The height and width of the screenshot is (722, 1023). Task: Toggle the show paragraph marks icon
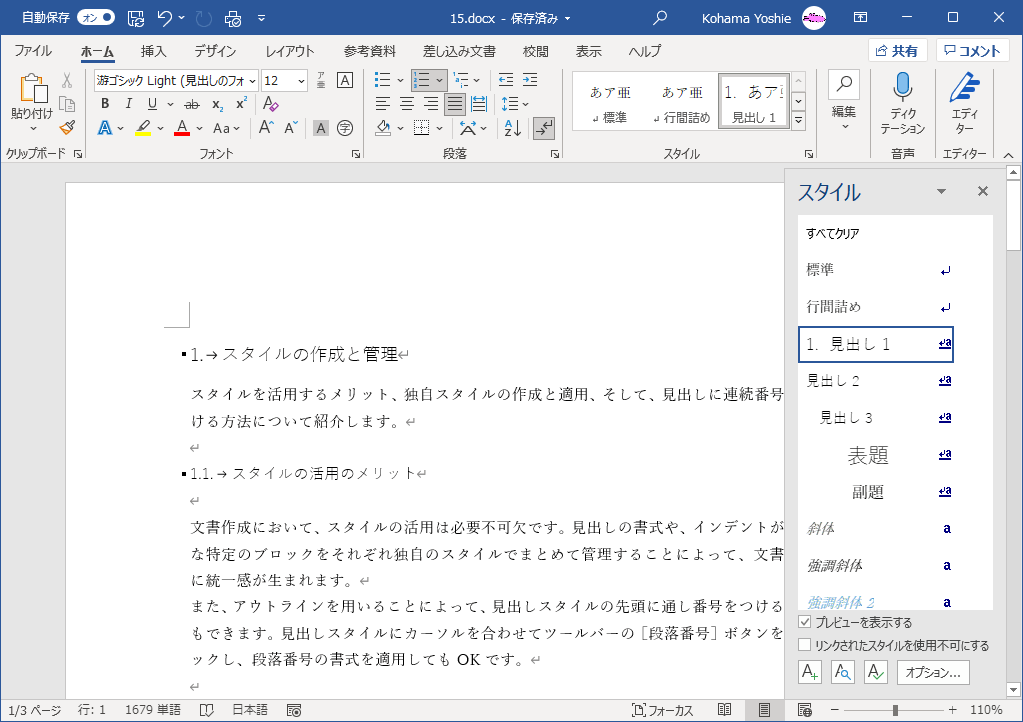pos(544,127)
